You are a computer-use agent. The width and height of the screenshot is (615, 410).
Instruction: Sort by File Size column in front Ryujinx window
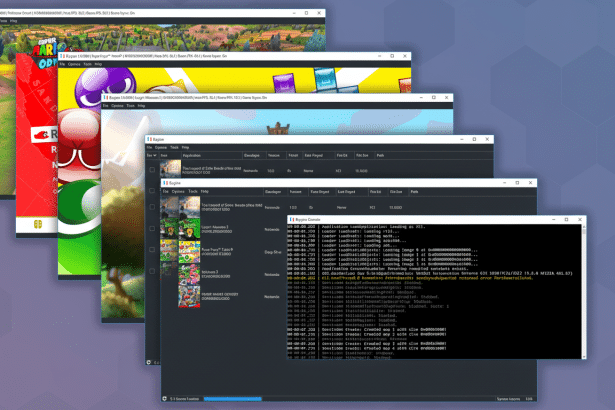396,192
